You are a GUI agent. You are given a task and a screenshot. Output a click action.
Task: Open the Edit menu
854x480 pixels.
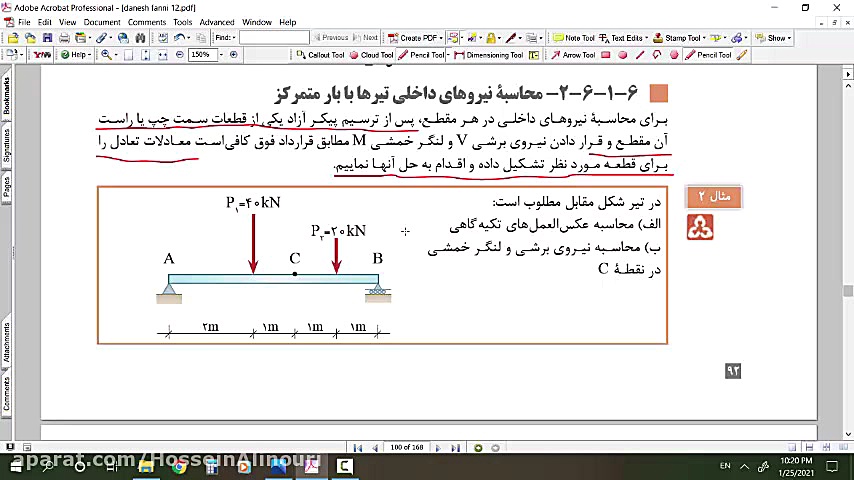(45, 22)
